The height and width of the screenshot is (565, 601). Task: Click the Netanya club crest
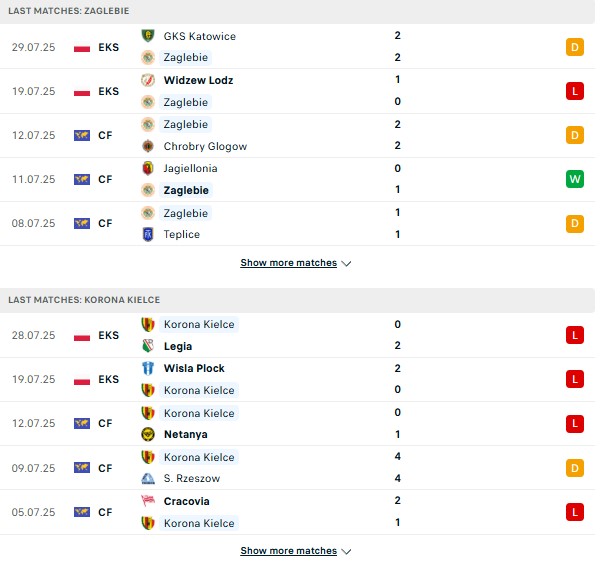148,434
